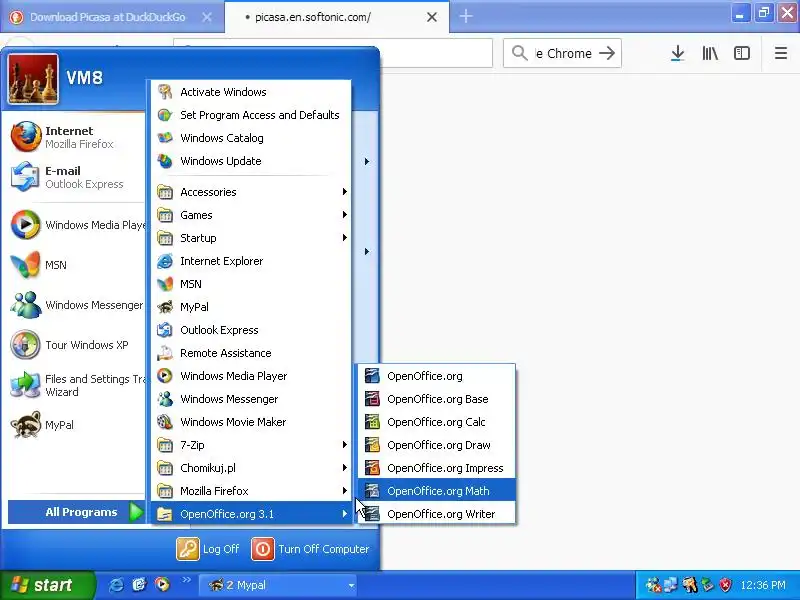Open Outlook Express in the All Programs list
Screen dimensions: 800x600
tap(251, 330)
